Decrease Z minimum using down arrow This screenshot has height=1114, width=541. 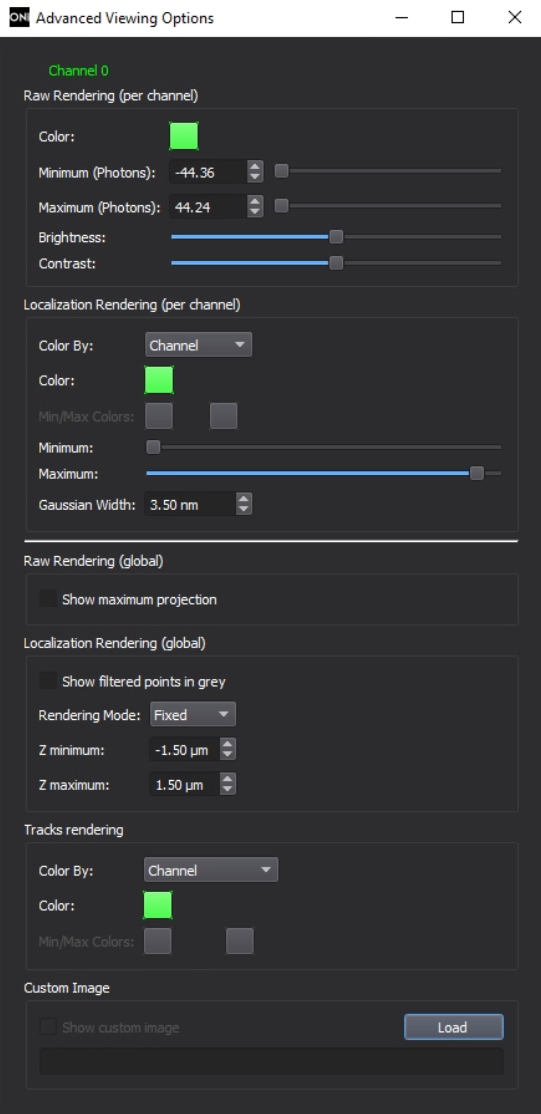[x=227, y=755]
